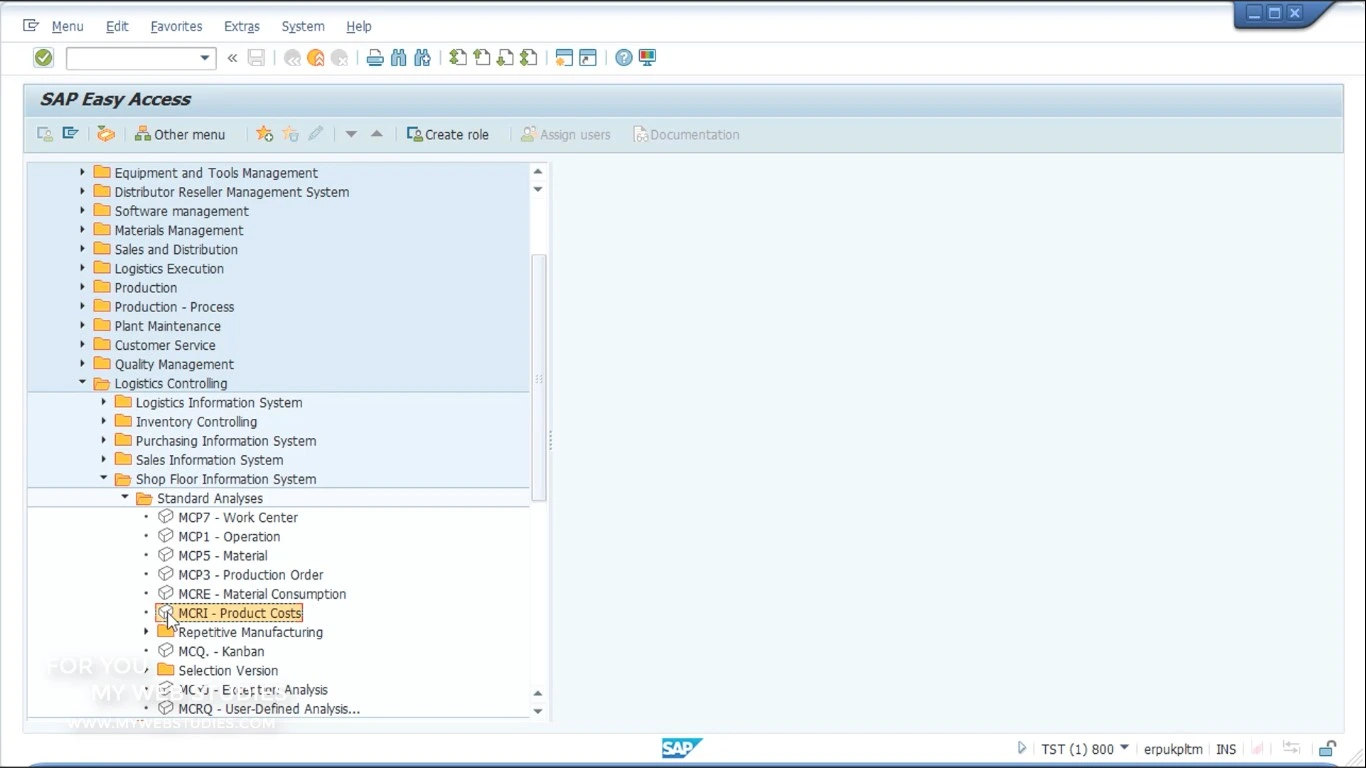Click the Assign users button
Viewport: 1366px width, 768px height.
click(566, 134)
